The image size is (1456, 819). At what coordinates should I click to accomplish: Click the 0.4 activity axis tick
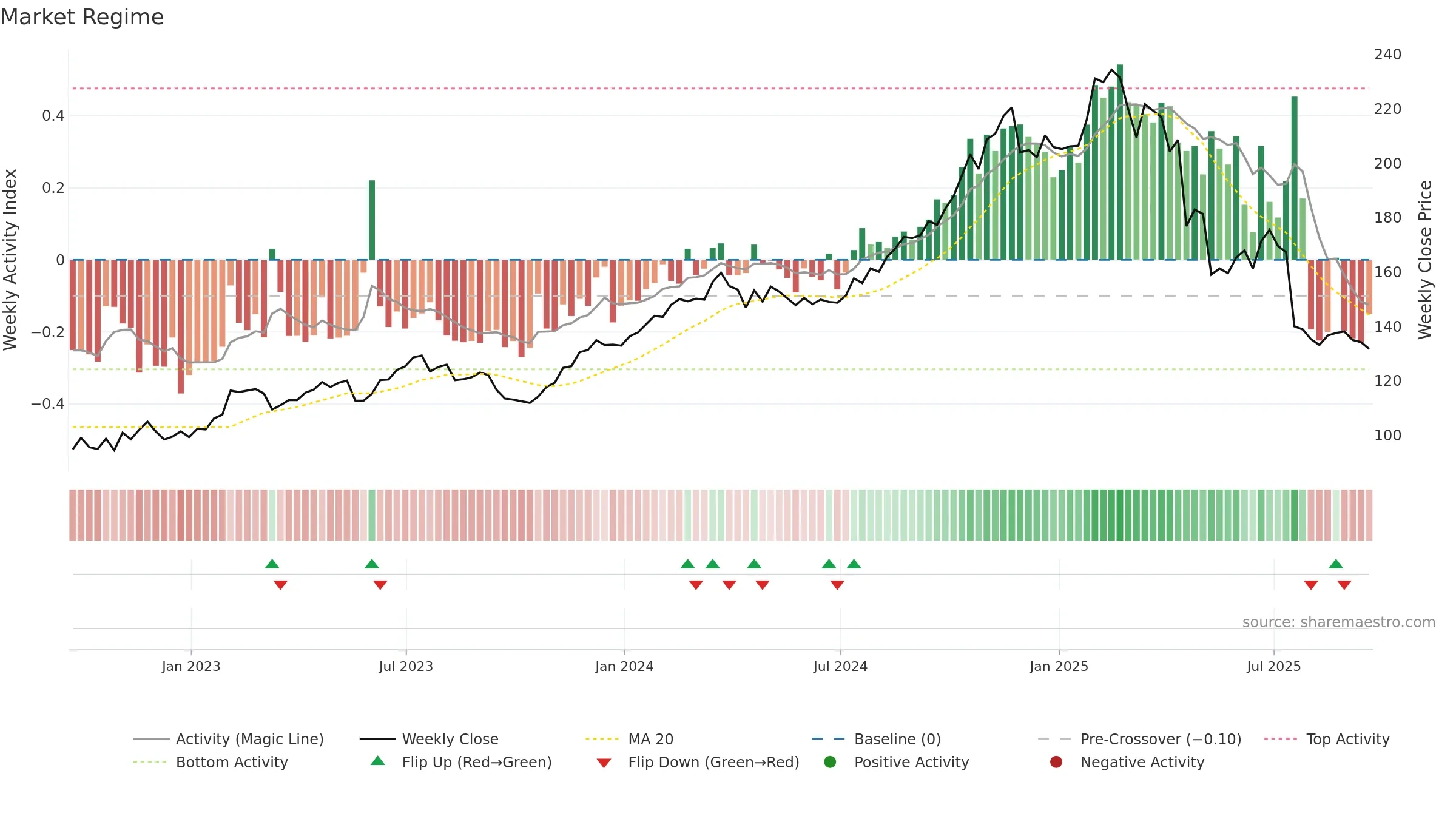(x=53, y=116)
